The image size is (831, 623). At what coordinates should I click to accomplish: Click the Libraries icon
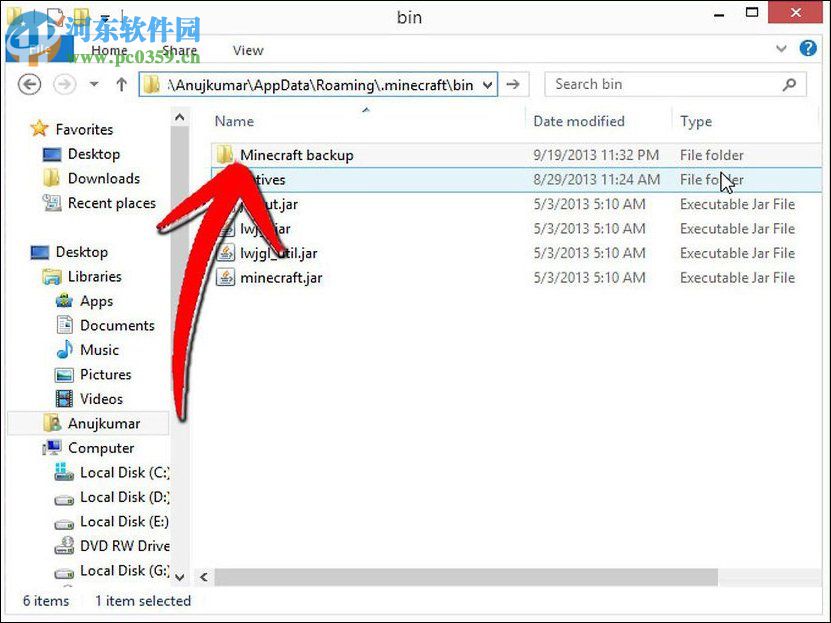click(51, 277)
